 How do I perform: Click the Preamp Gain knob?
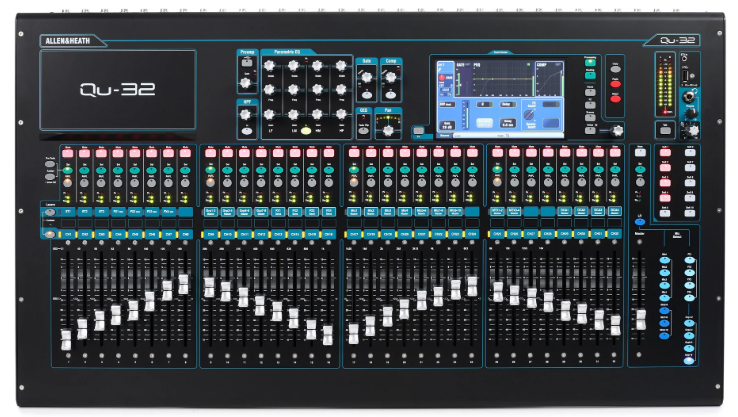tap(245, 83)
